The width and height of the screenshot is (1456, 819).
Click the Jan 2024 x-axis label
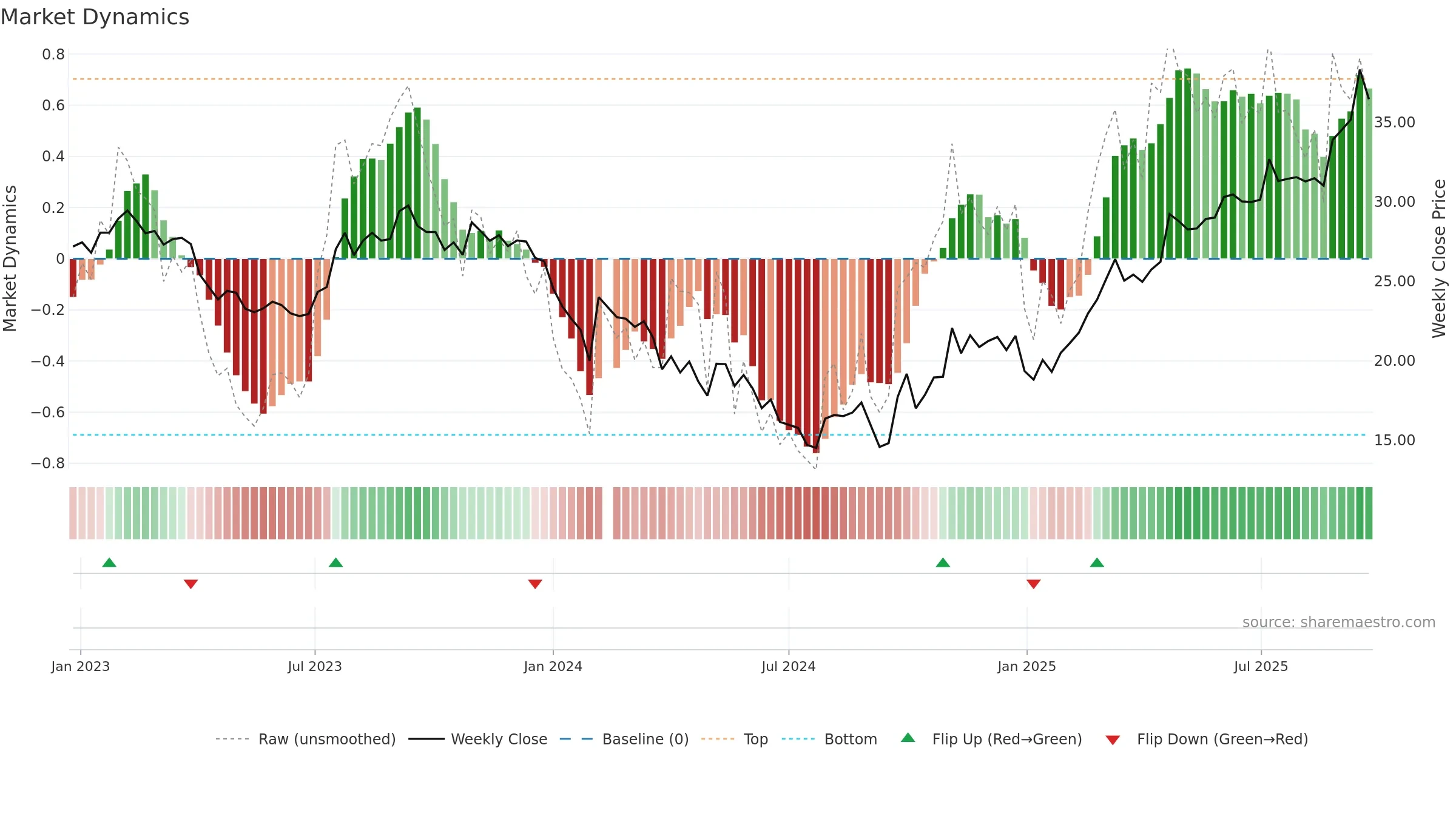(x=553, y=666)
